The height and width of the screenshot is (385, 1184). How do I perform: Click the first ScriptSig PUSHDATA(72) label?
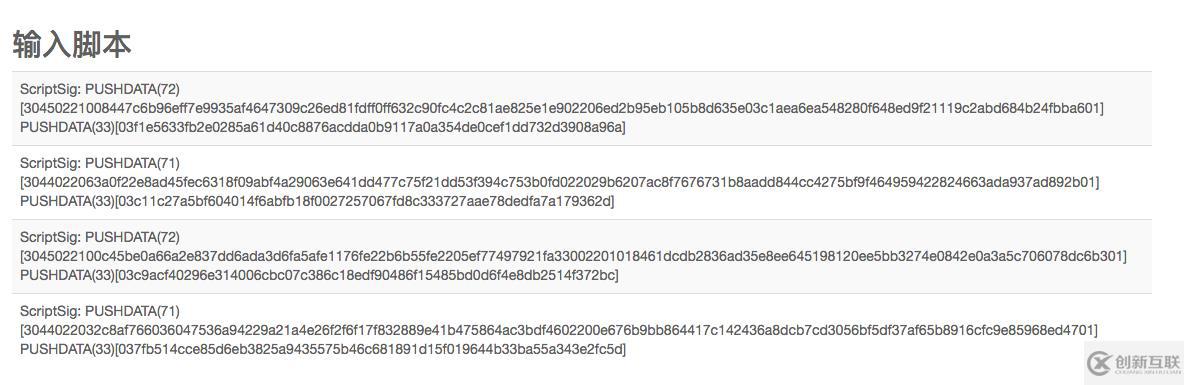point(100,89)
